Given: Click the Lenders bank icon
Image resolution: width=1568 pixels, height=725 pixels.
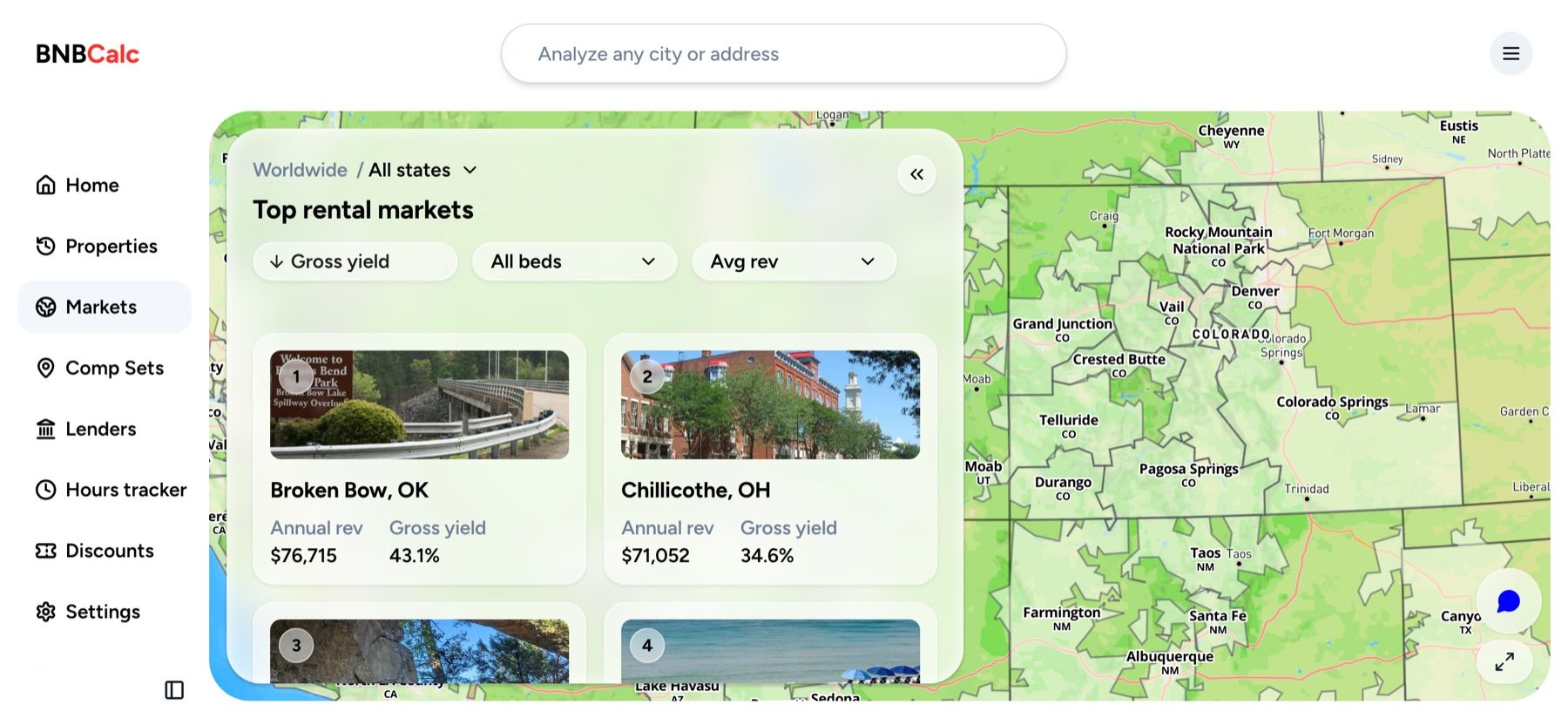Looking at the screenshot, I should click(x=46, y=429).
